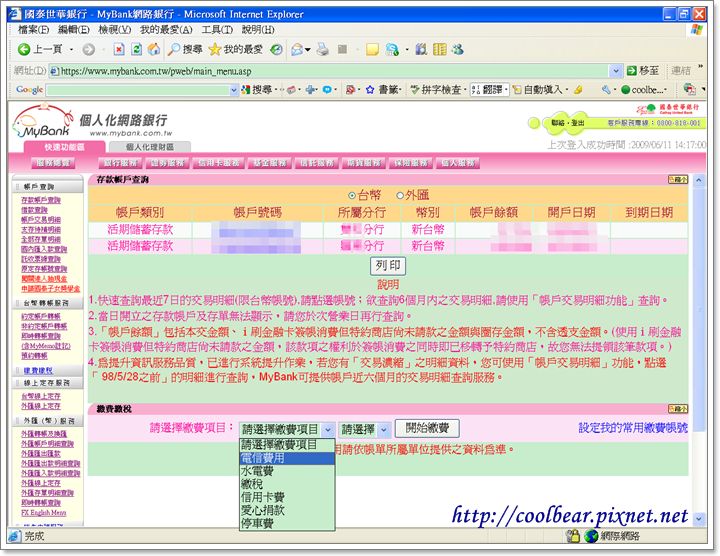Click the Google toolbar search input field
This screenshot has height=556, width=720.
tap(138, 90)
